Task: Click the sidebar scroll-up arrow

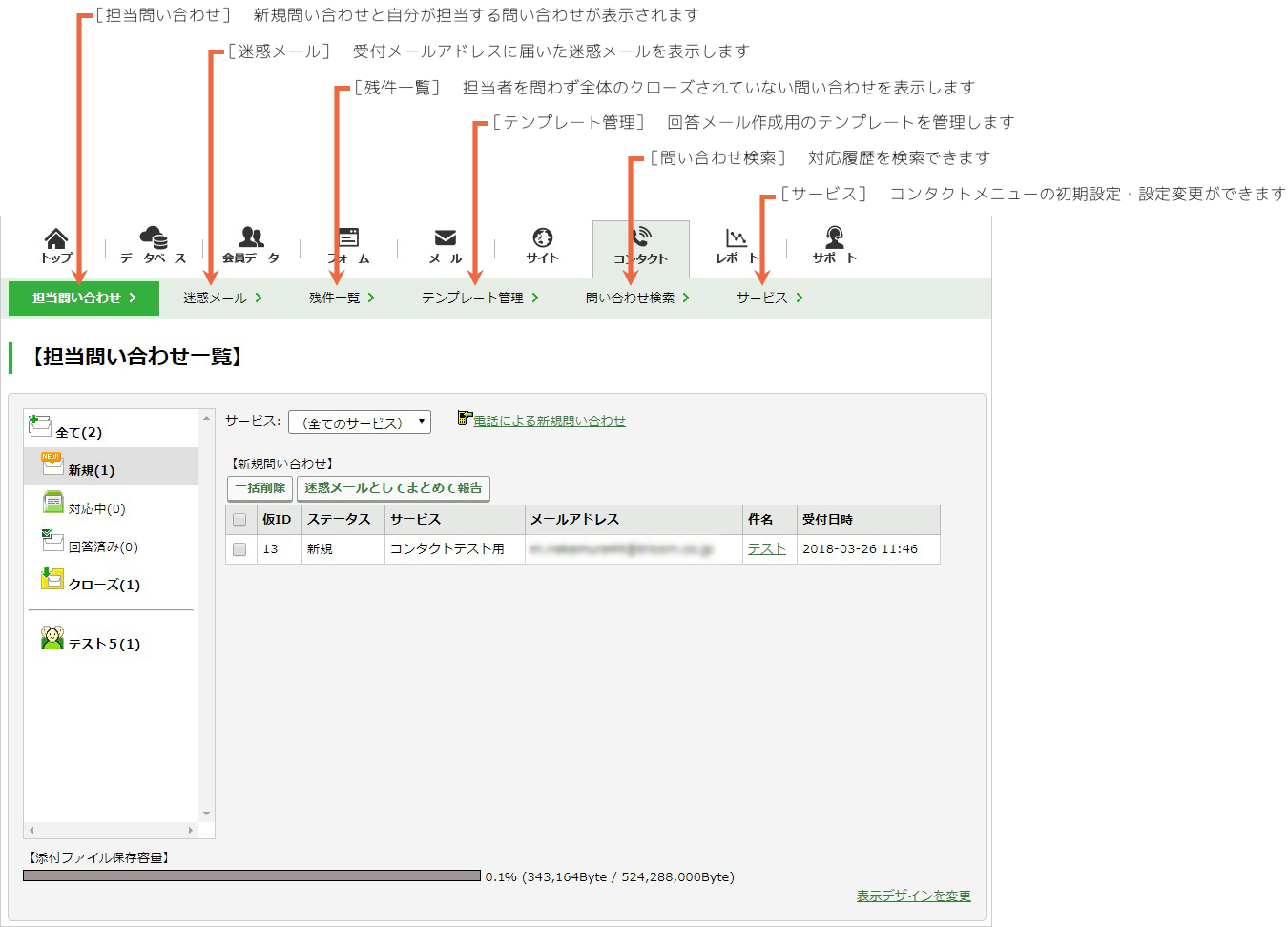Action: [207, 418]
